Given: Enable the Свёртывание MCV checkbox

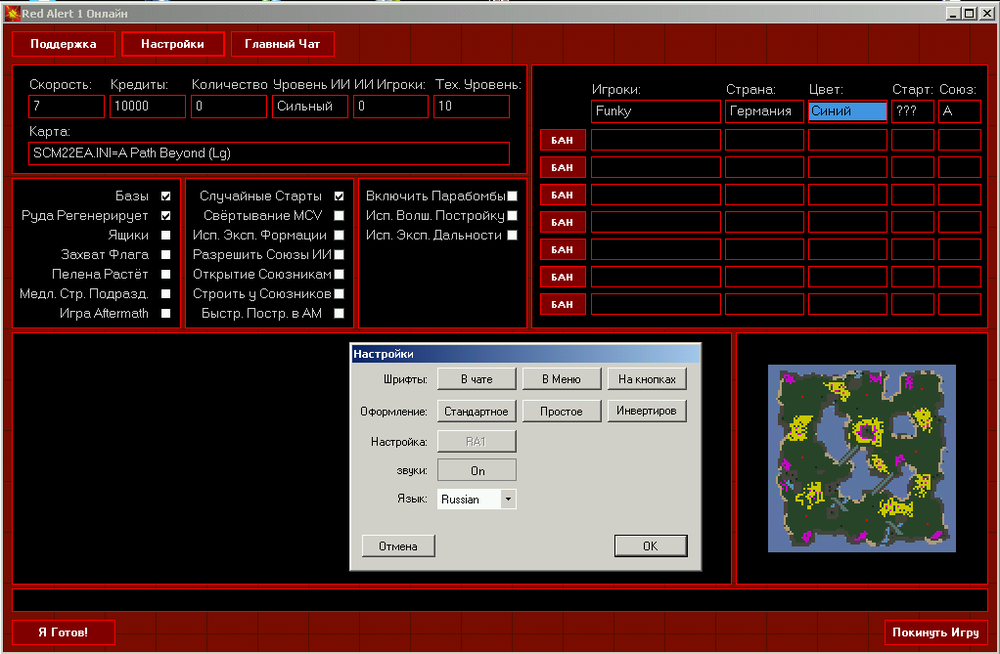Looking at the screenshot, I should point(339,216).
